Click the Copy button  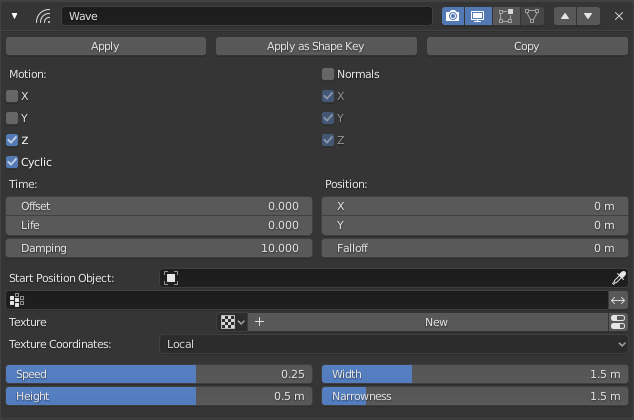click(x=527, y=46)
